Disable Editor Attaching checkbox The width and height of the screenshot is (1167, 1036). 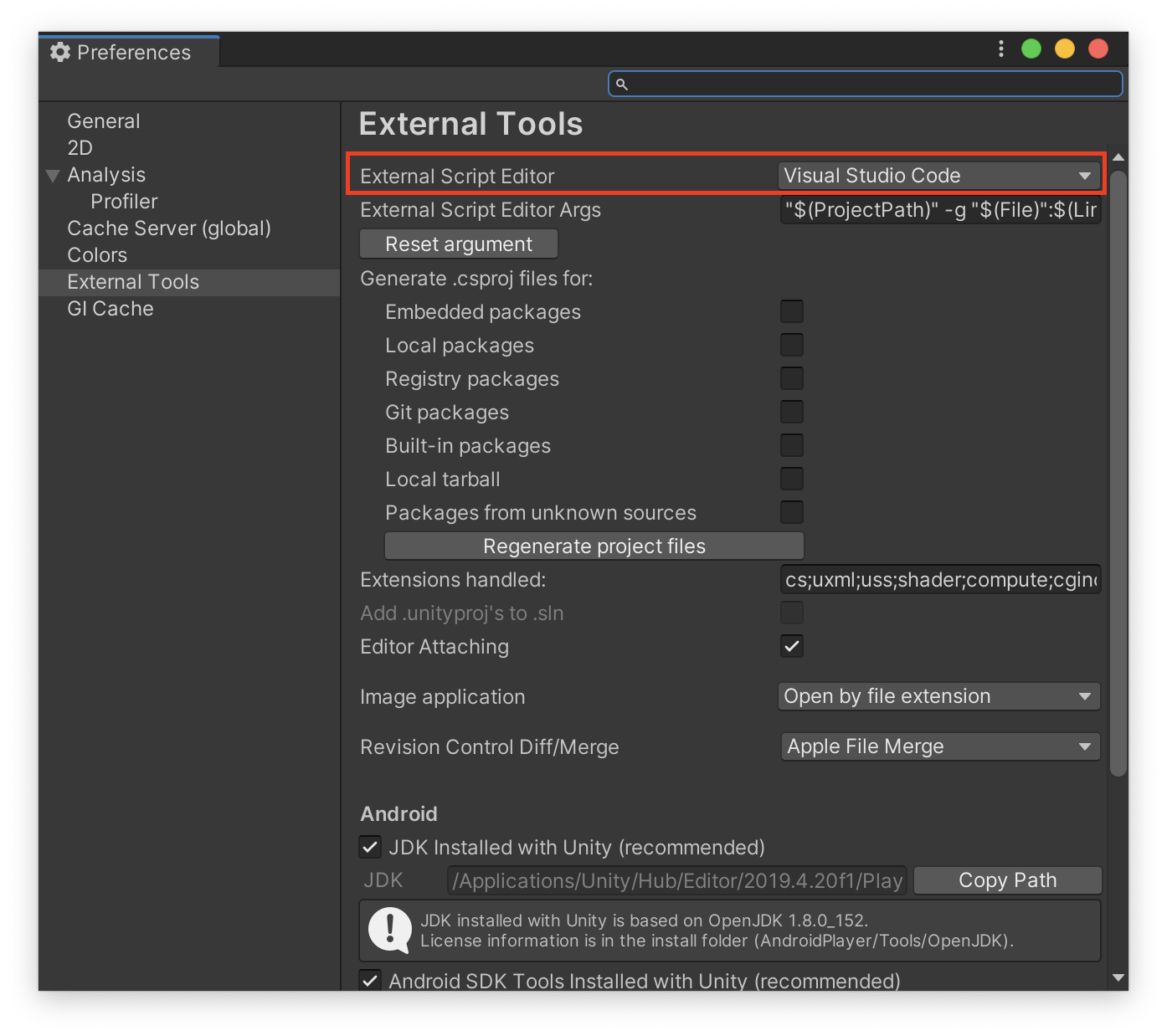tap(792, 646)
